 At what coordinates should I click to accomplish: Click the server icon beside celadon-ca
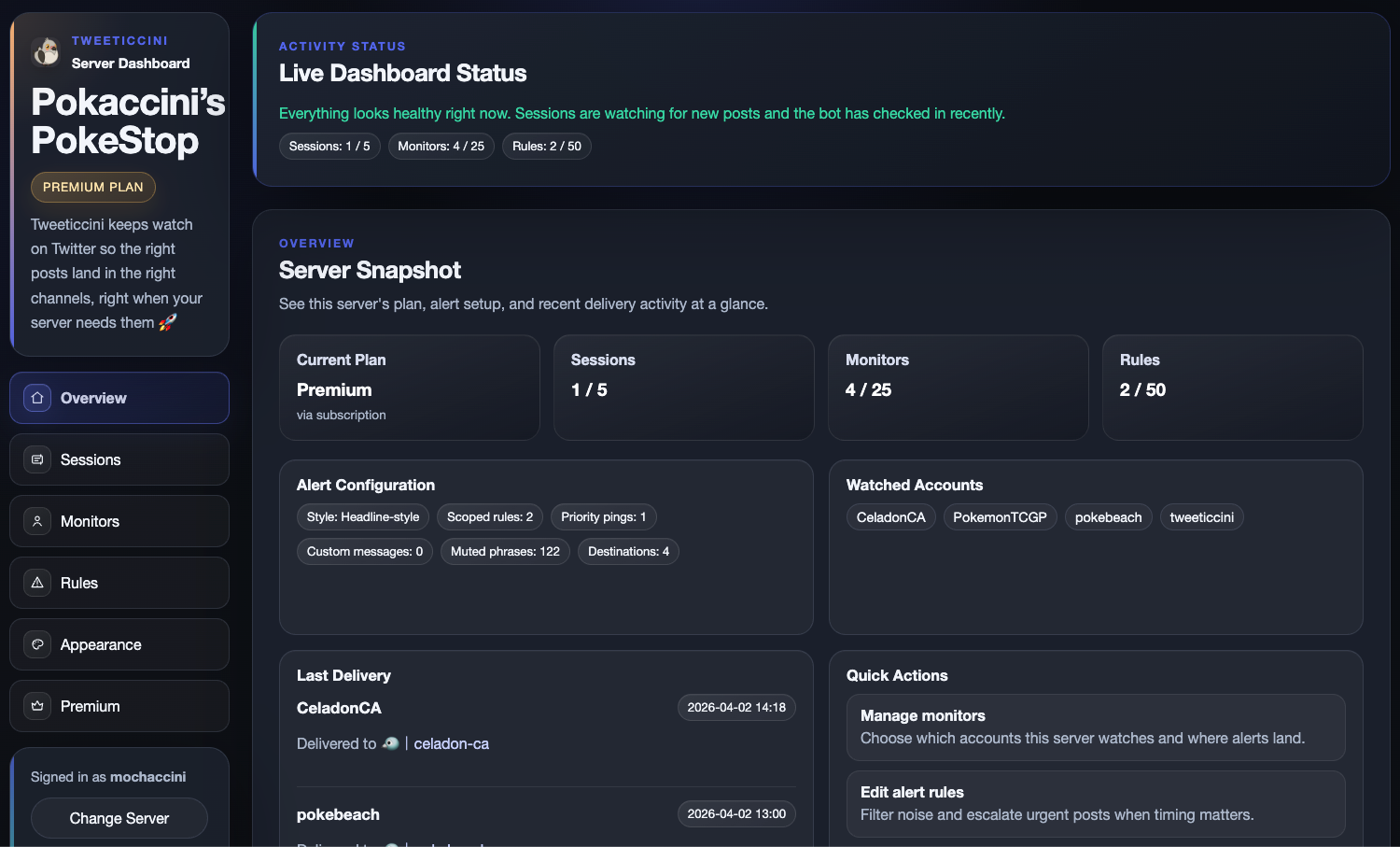coord(391,743)
